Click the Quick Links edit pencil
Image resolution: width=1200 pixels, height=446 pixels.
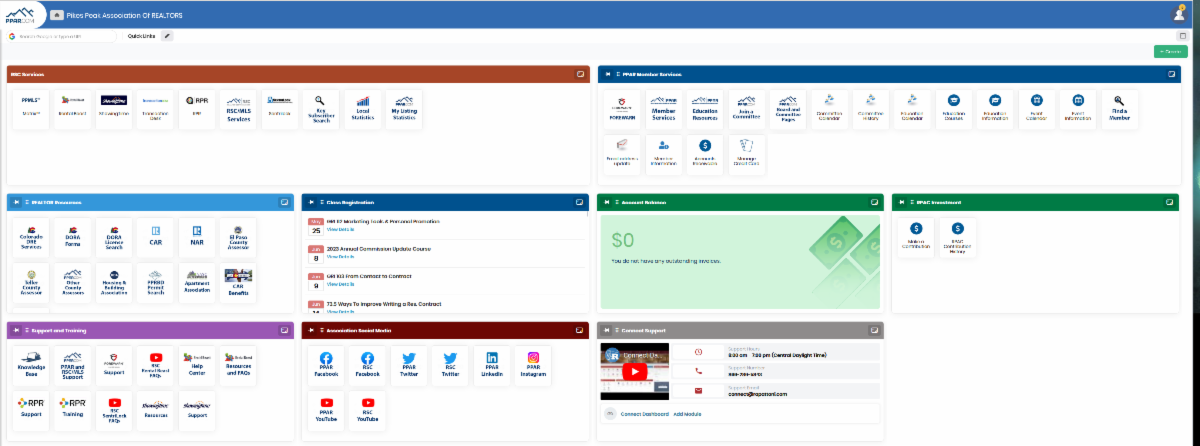[x=167, y=36]
